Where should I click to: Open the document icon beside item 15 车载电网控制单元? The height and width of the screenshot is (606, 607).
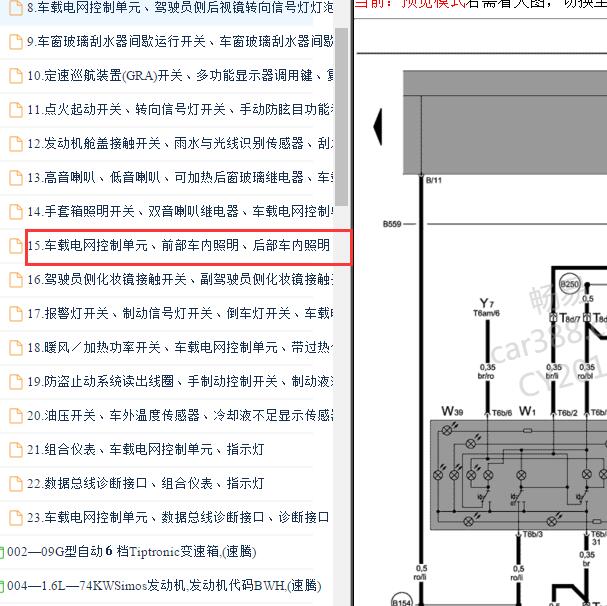click(15, 246)
